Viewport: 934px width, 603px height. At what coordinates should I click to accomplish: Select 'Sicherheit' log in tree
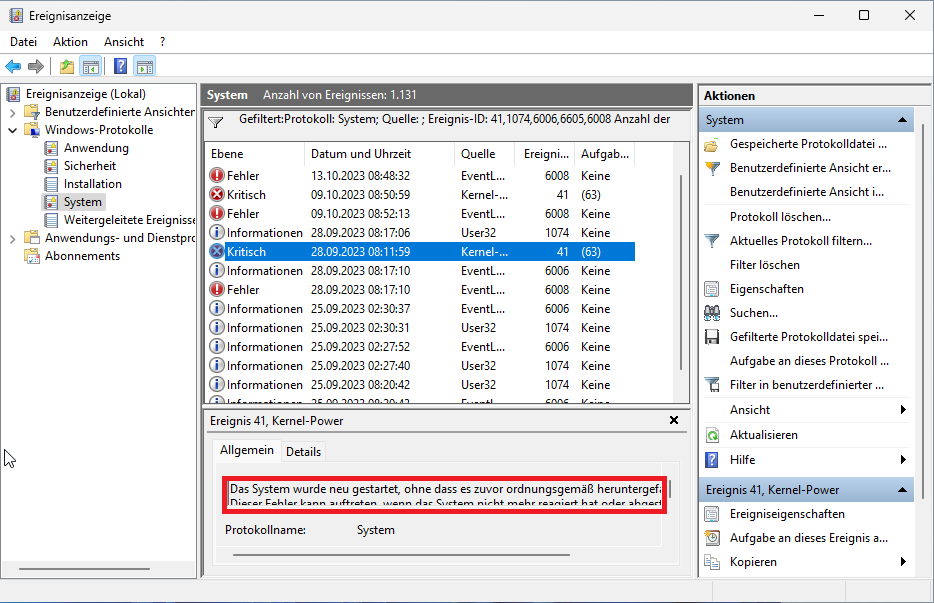[90, 166]
